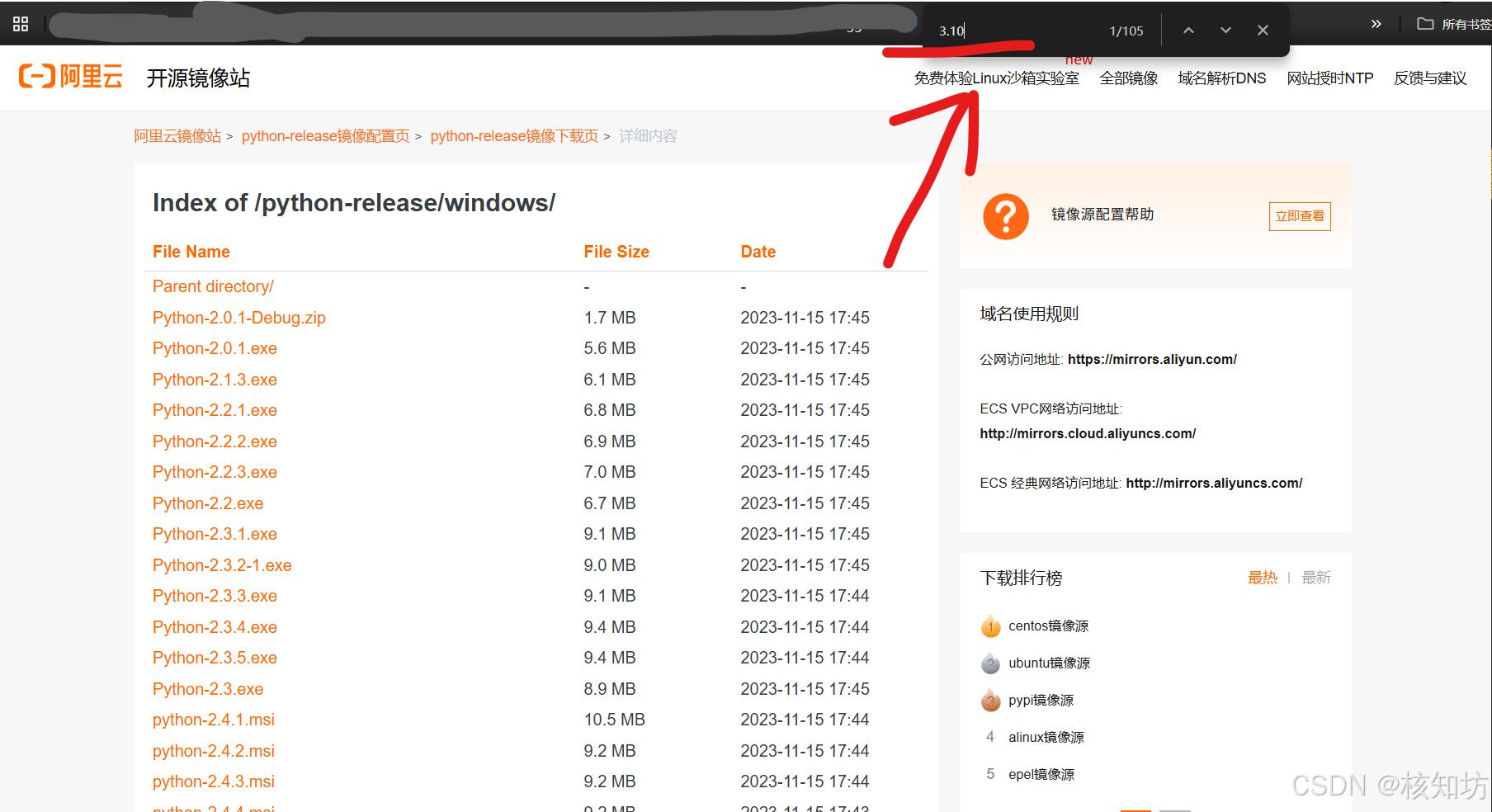This screenshot has height=812, width=1492.
Task: Go to previous find match arrow
Action: click(1188, 31)
